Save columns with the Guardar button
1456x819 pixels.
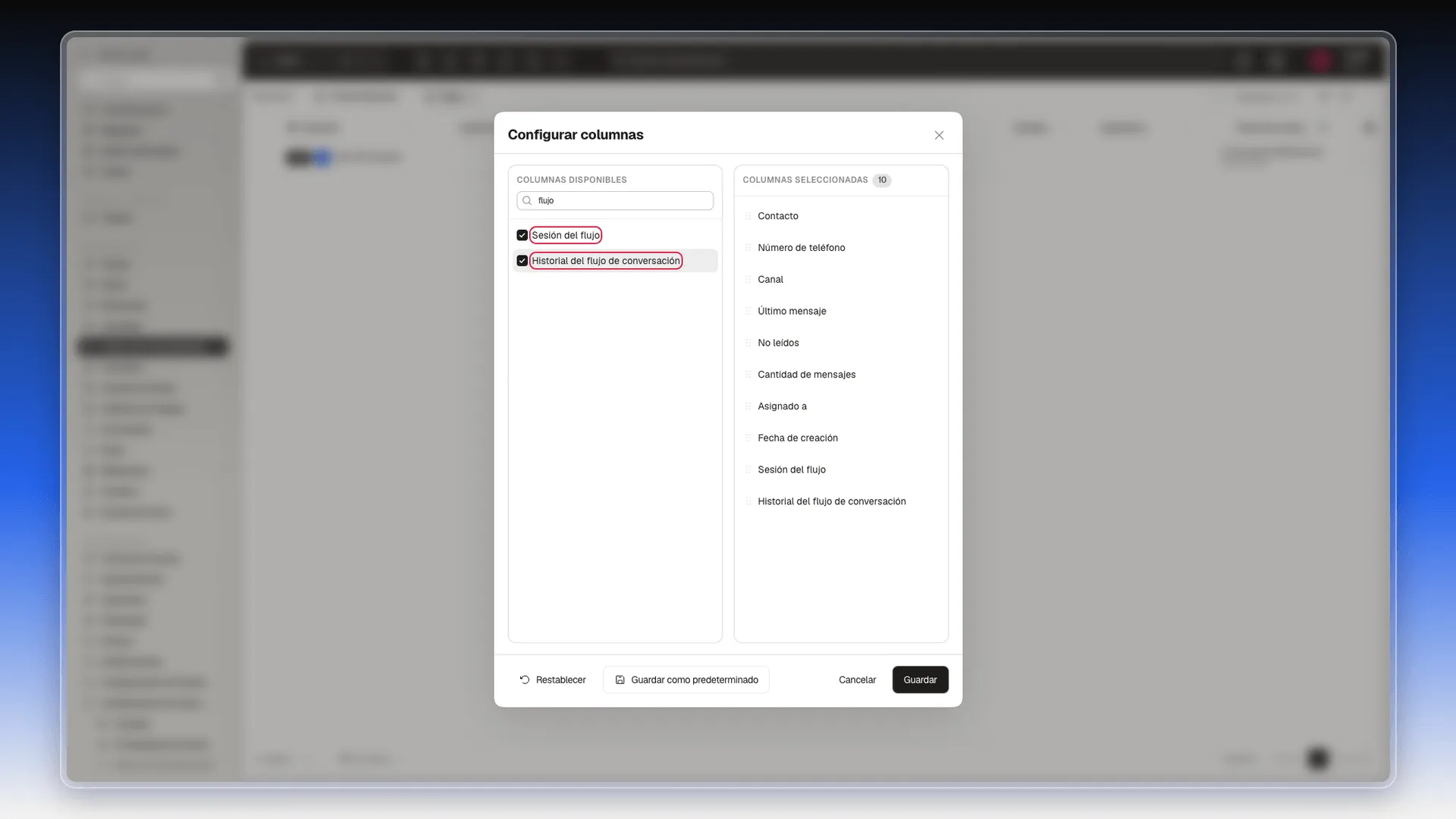click(x=920, y=680)
